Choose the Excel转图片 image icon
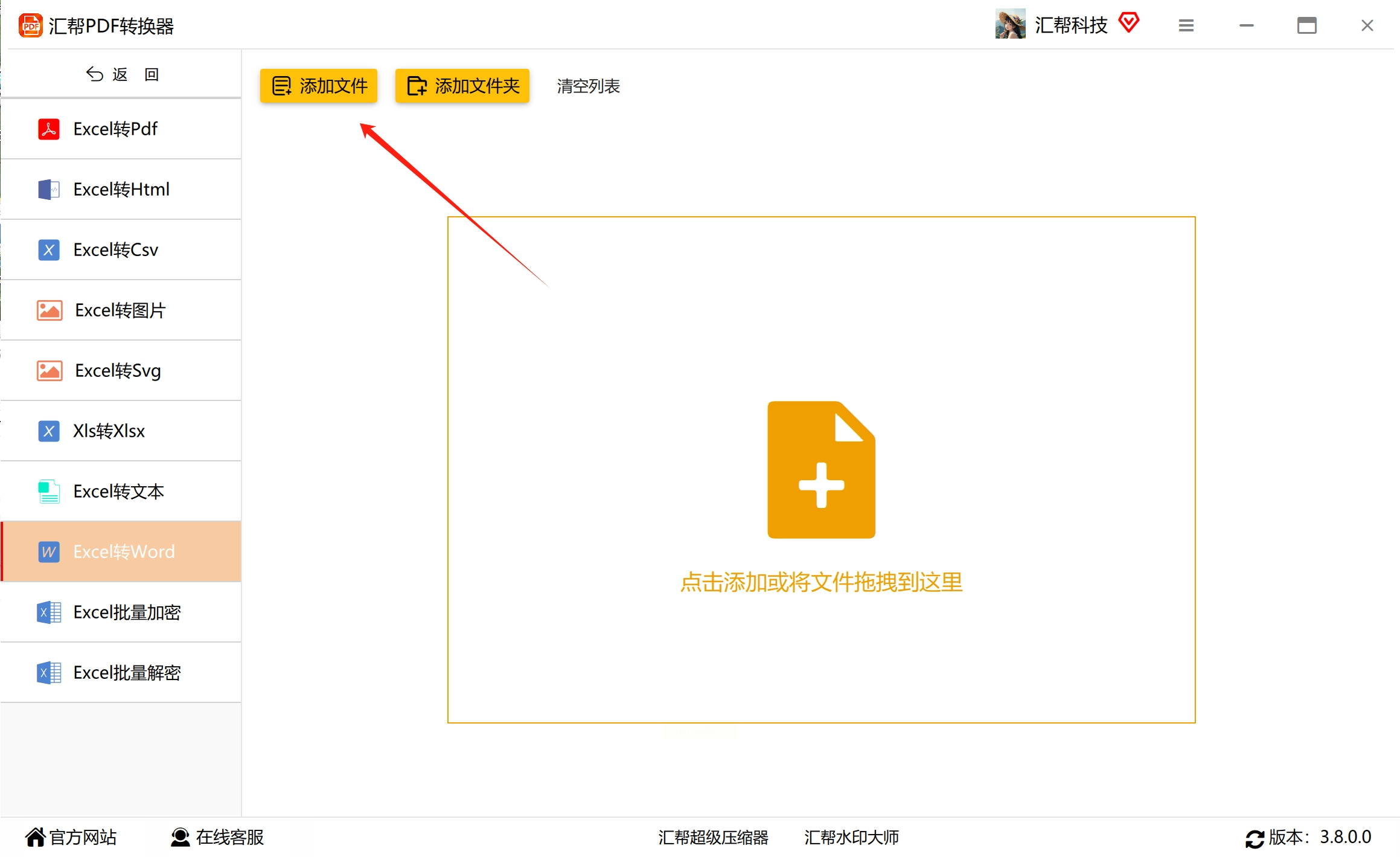The height and width of the screenshot is (857, 1400). [50, 310]
